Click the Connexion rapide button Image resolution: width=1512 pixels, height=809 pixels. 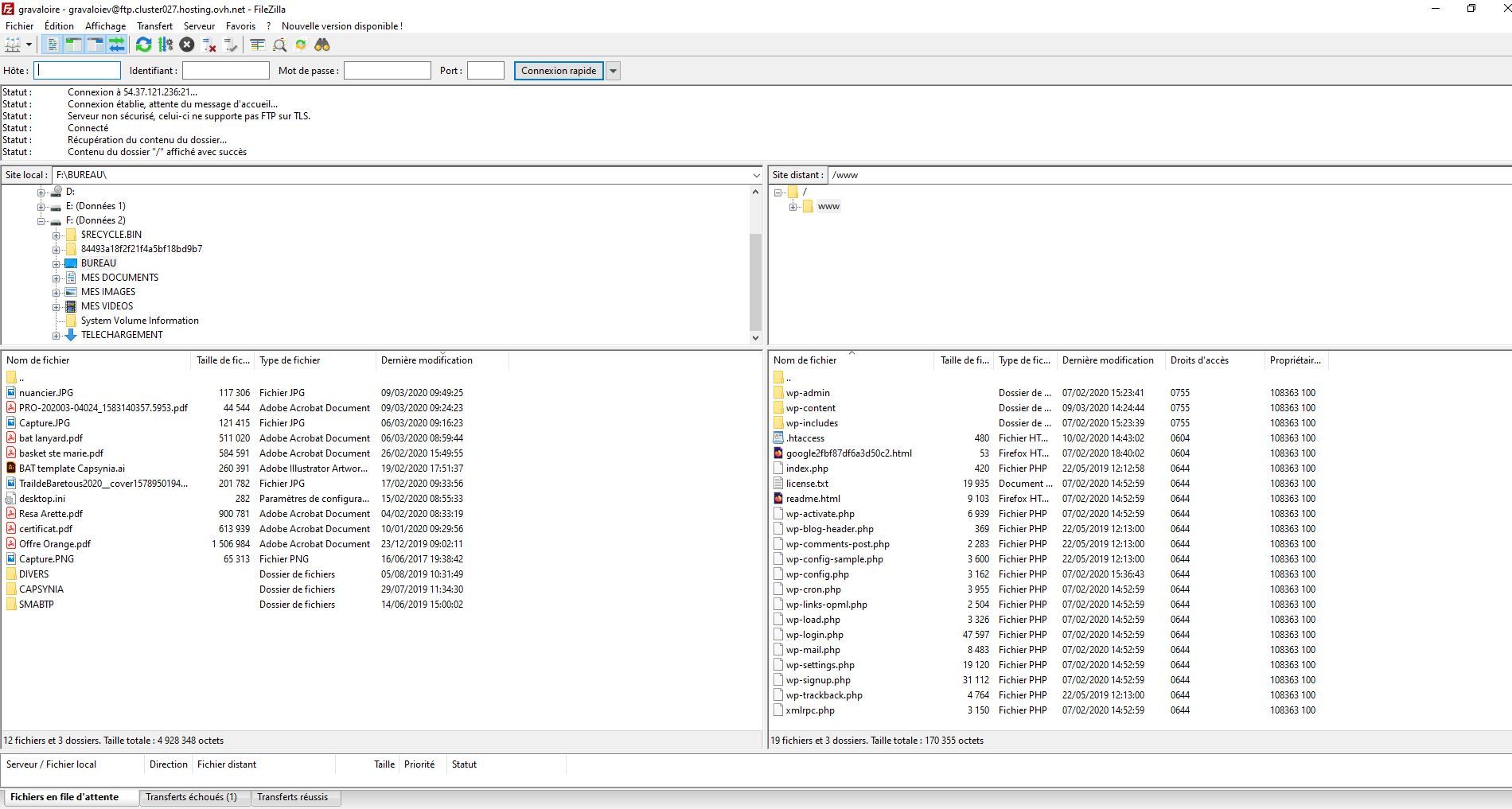click(x=559, y=71)
